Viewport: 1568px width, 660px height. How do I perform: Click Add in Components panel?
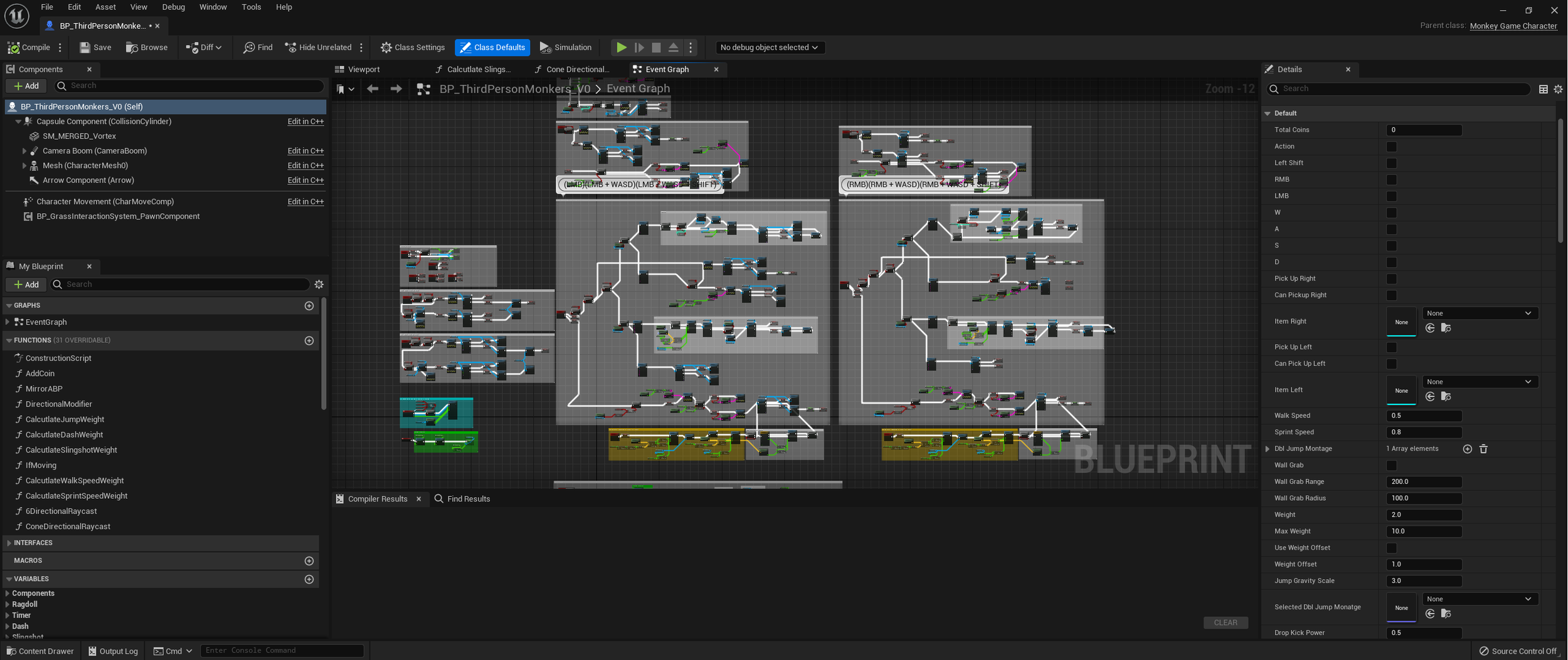click(x=26, y=86)
